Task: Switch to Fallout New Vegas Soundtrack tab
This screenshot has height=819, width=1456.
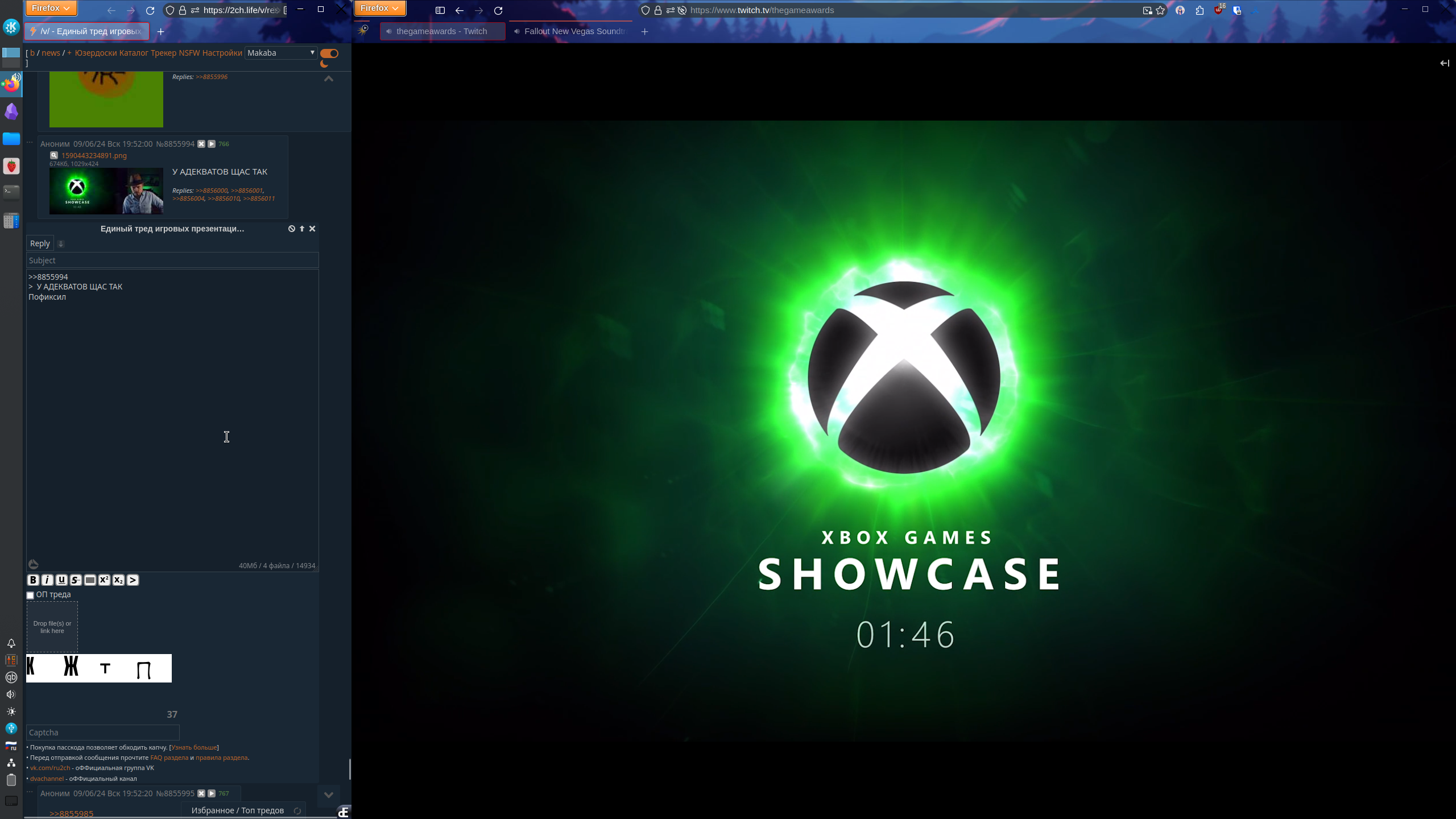Action: pos(570,31)
